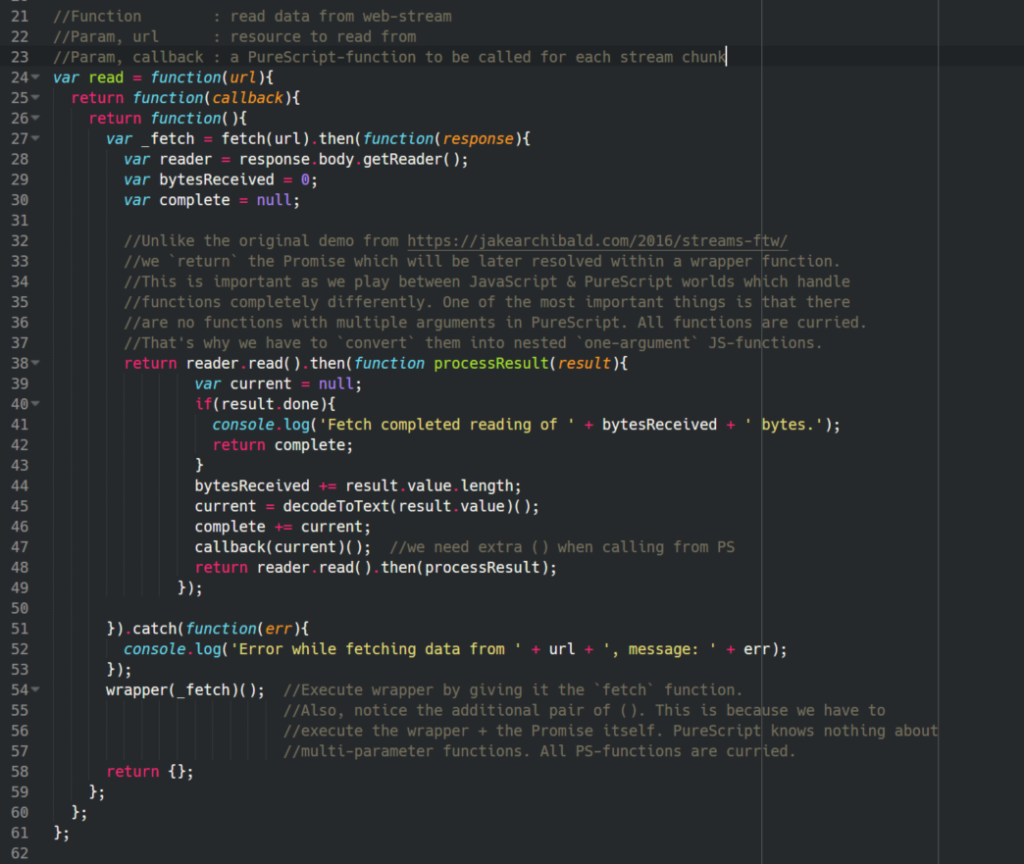
Task: Collapse the inner function at line 26
Action: click(x=33, y=117)
